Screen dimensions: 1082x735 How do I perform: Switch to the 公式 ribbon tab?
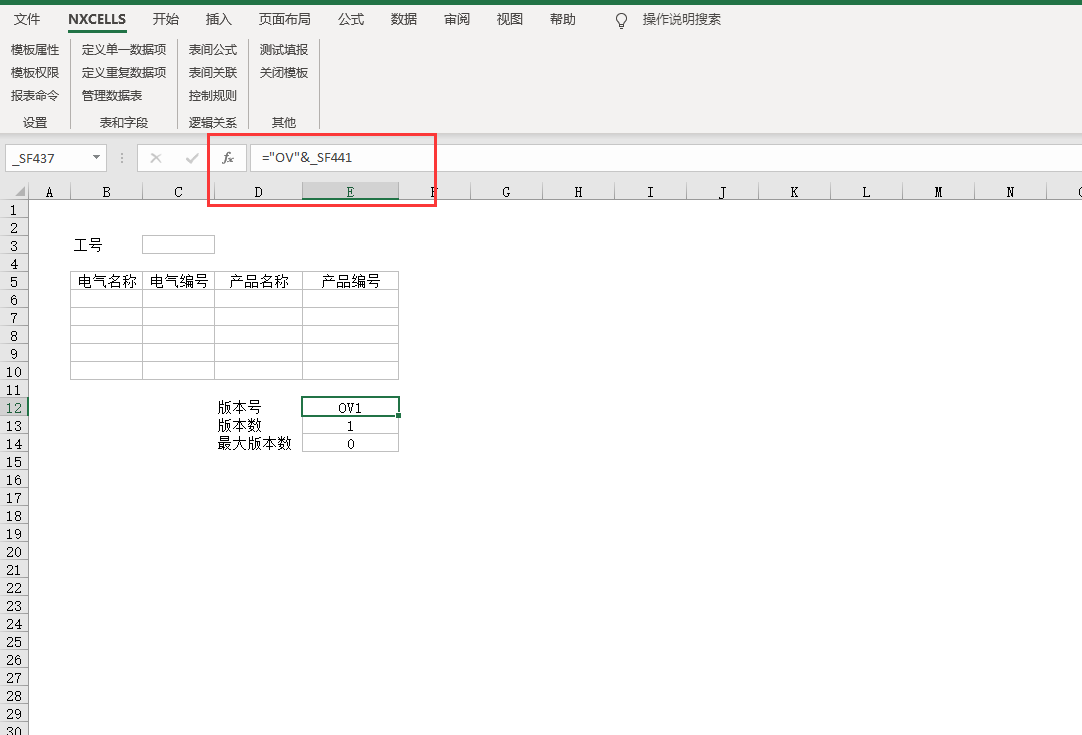coord(351,20)
